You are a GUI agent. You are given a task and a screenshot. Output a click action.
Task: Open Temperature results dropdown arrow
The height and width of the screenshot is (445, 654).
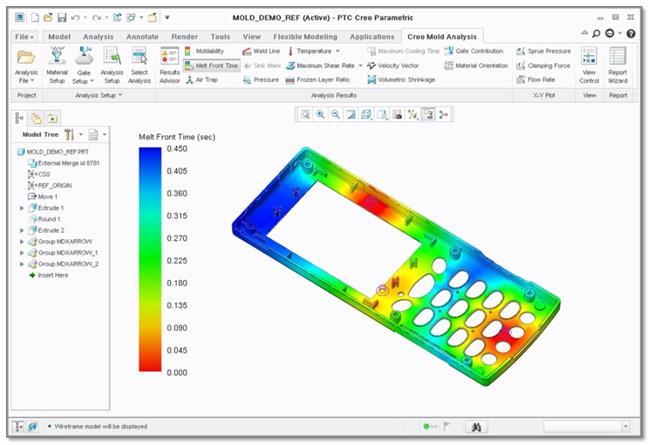(337, 51)
